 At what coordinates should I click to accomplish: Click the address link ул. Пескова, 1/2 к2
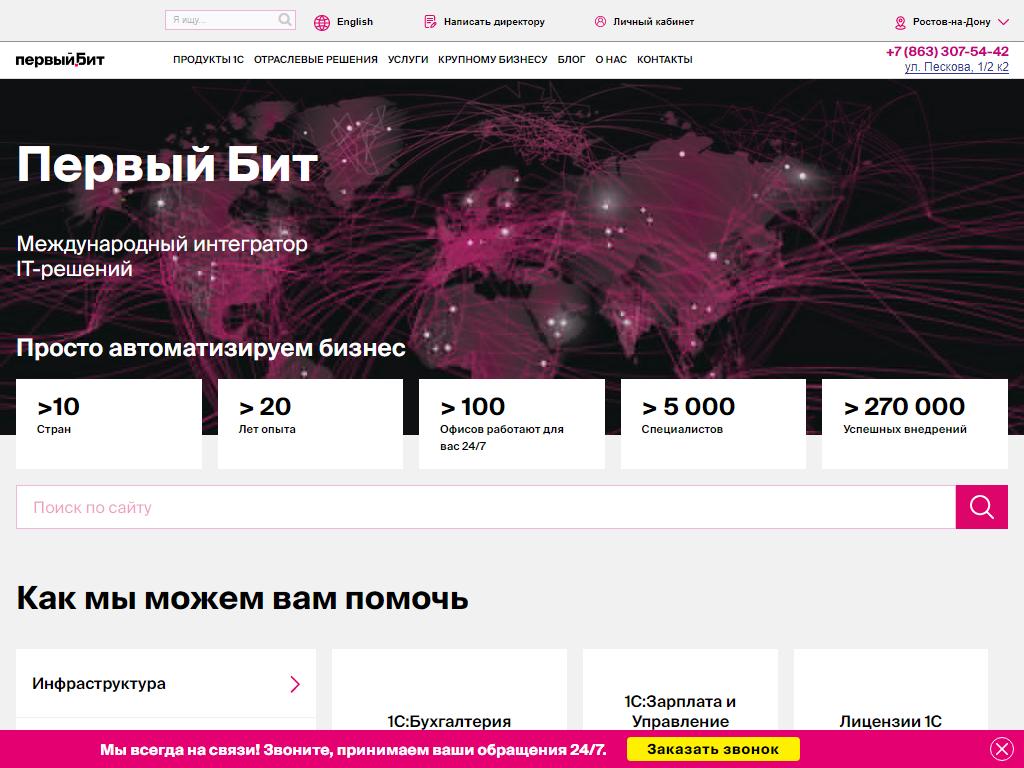(x=956, y=67)
